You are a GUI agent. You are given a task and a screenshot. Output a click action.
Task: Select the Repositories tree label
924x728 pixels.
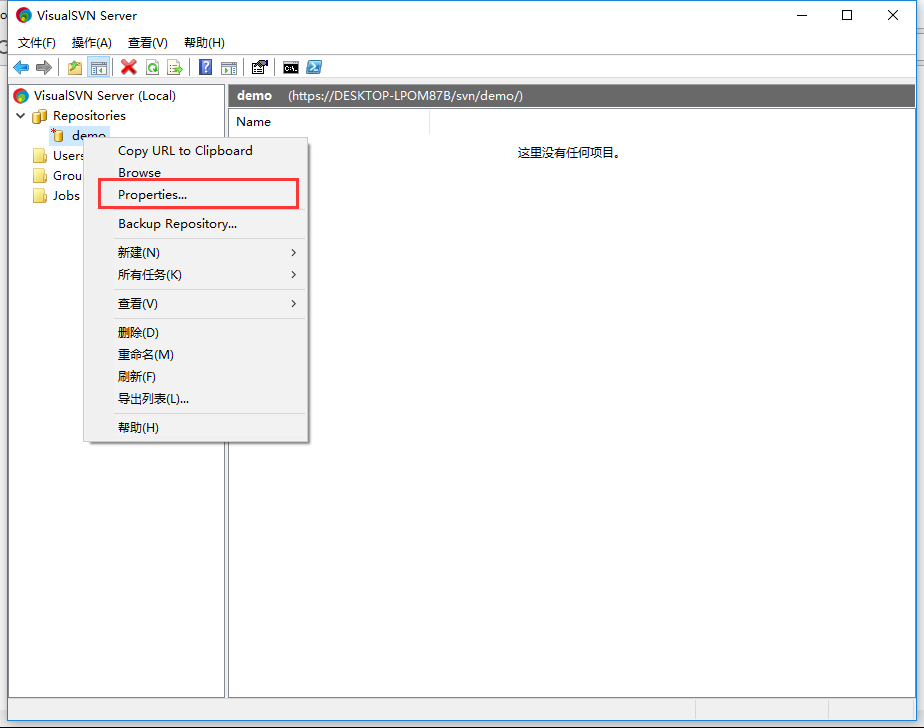coord(89,116)
